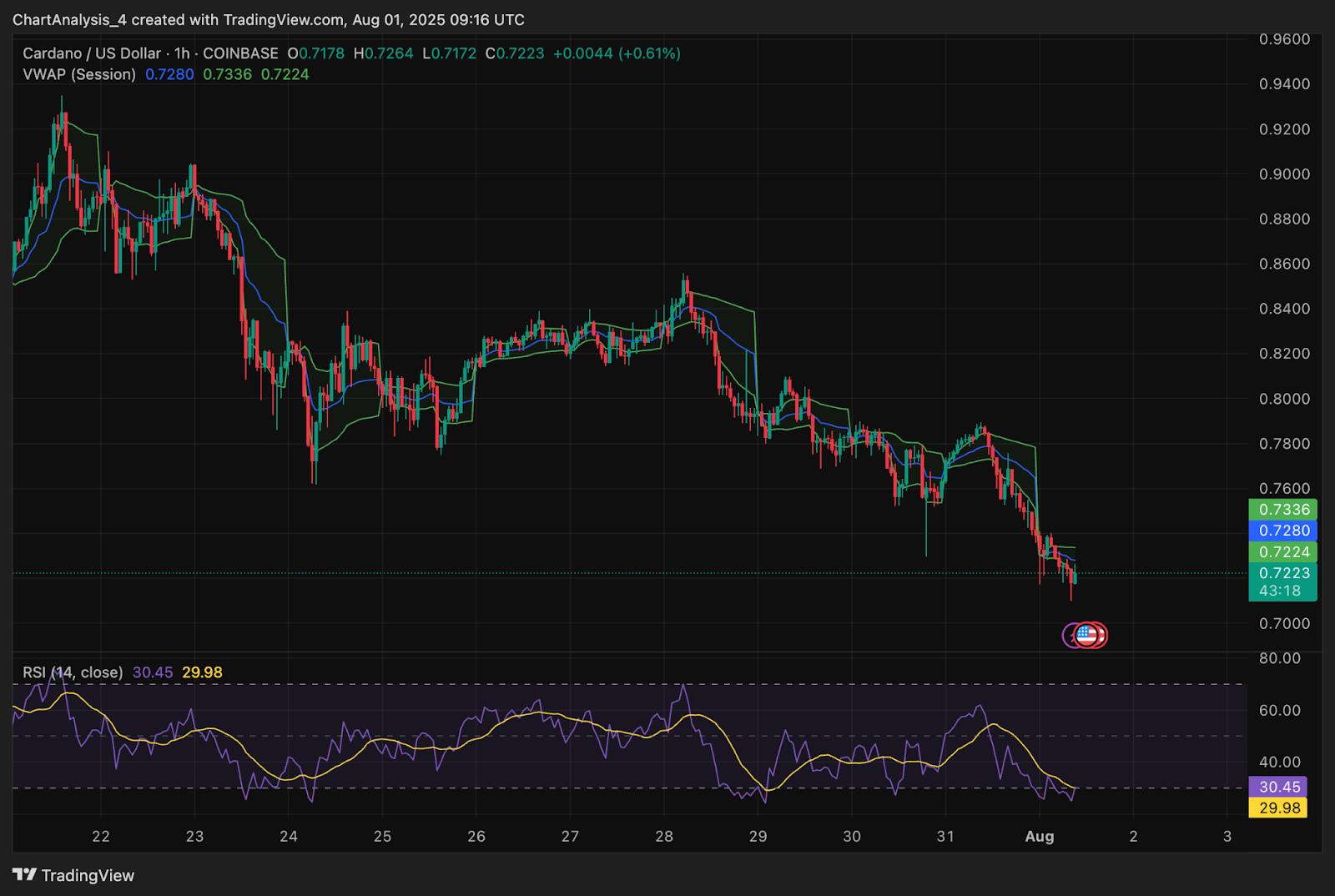Click the 28 date label on time axis
This screenshot has height=896, width=1335.
663,836
